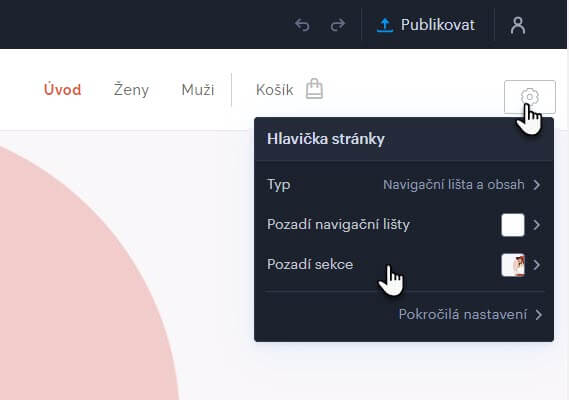Screen dimensions: 569x400
Task: Click the Pozadí sekce image thumbnail
Action: coord(513,265)
